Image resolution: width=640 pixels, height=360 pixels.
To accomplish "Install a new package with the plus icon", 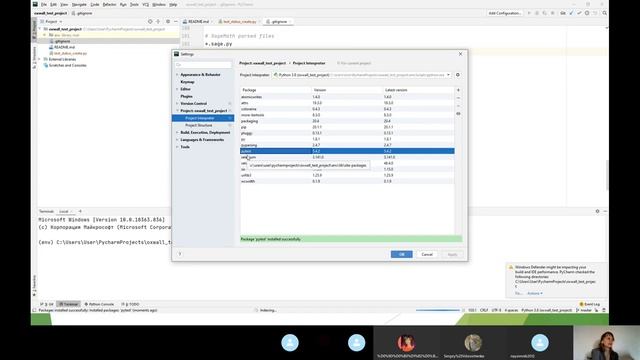I will (458, 90).
